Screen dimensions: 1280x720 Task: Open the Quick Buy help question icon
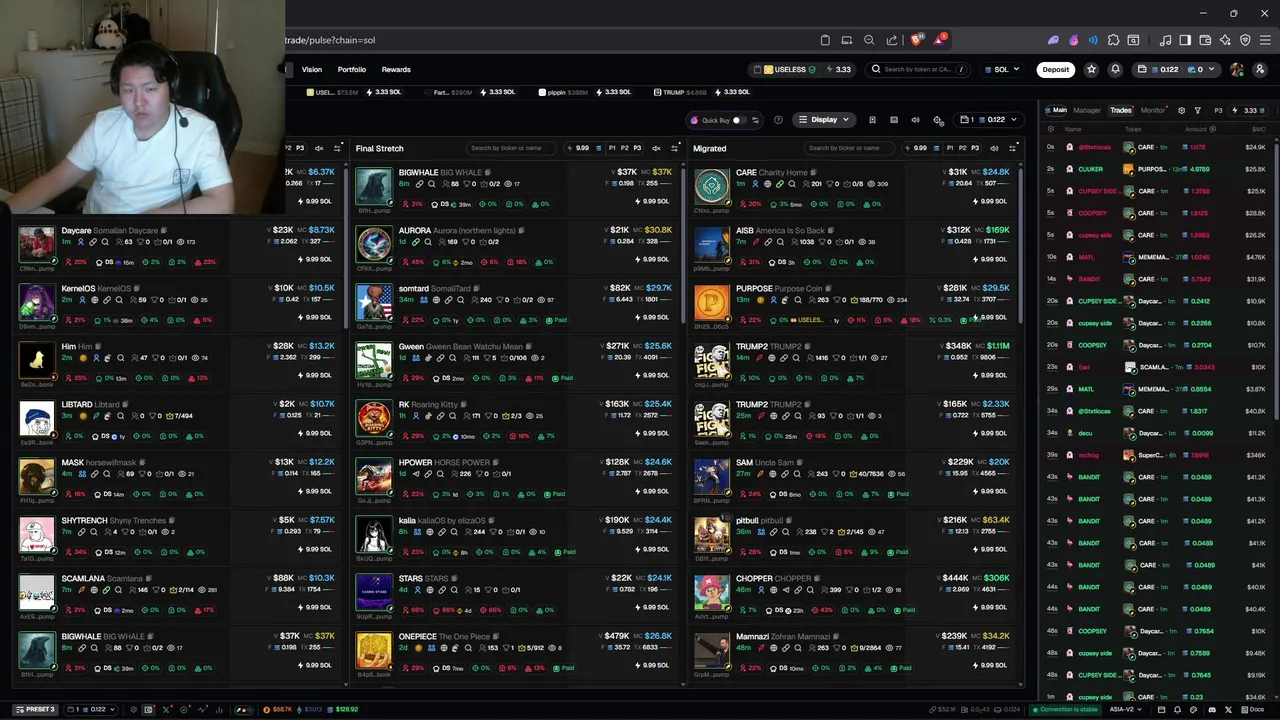(x=778, y=120)
